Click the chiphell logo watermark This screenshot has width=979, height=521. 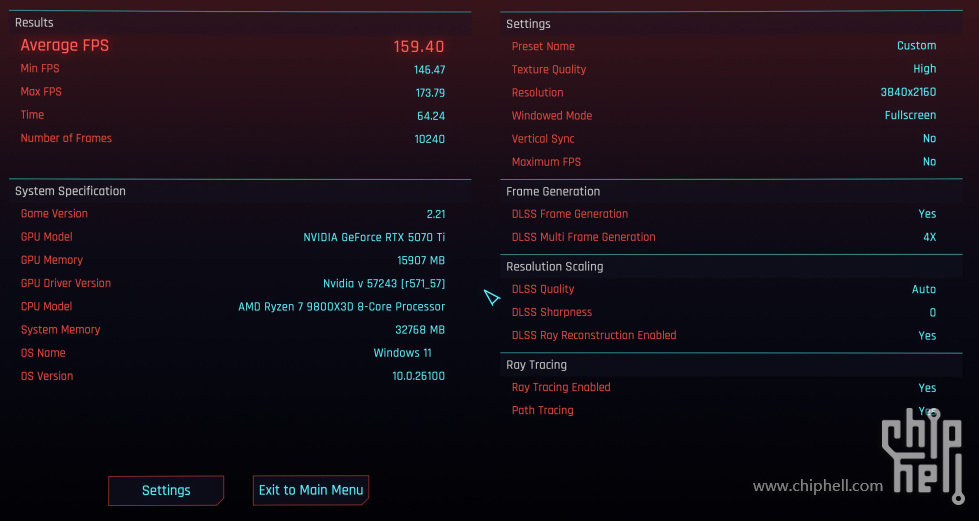(x=923, y=461)
